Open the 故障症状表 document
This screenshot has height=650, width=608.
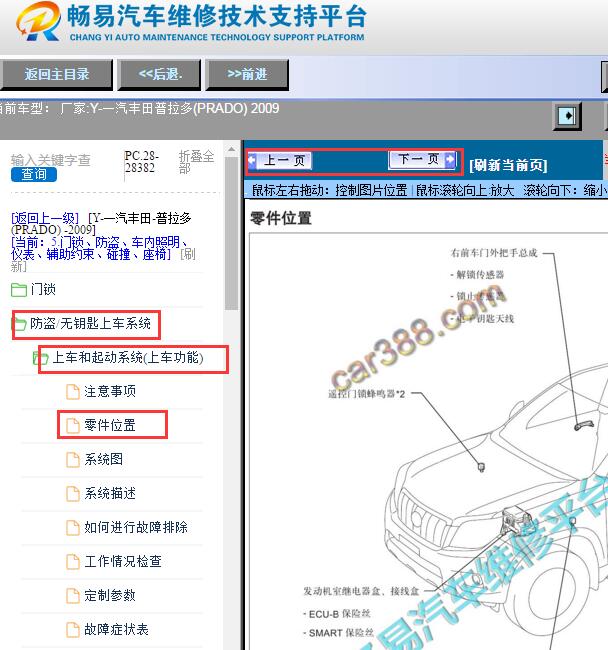pos(116,629)
